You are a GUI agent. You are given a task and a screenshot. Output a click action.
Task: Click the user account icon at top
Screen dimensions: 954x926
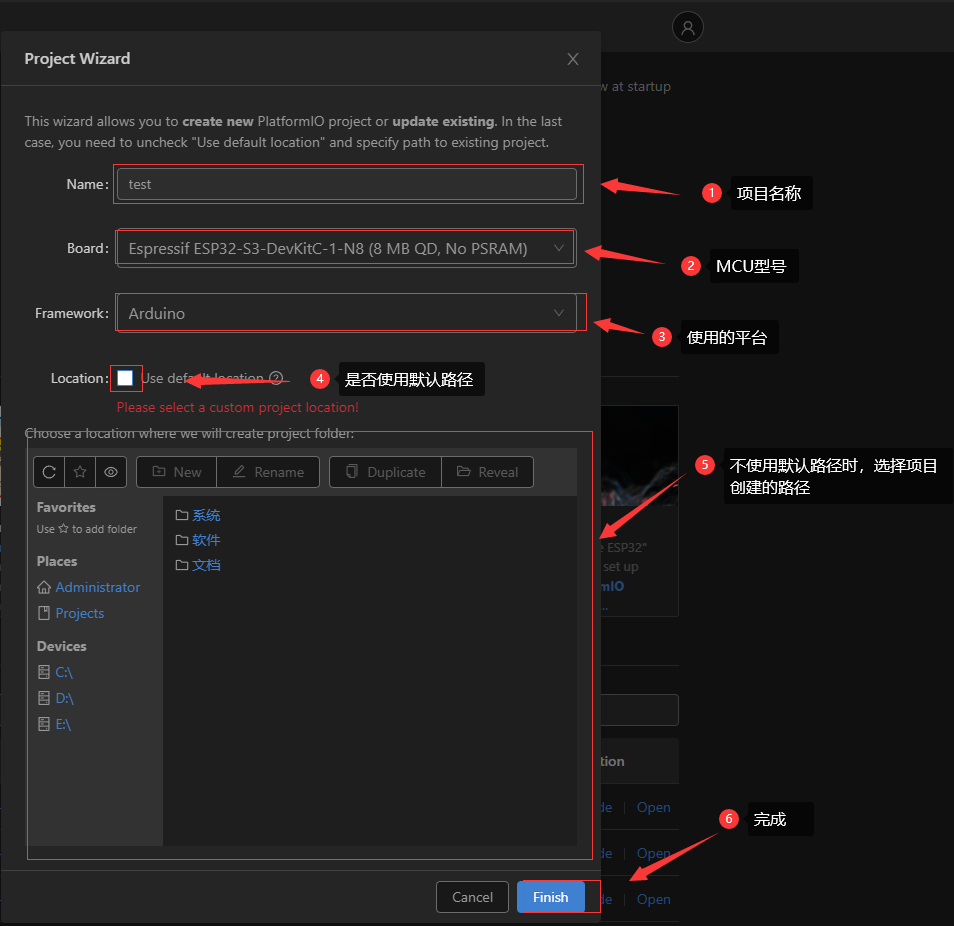point(688,27)
